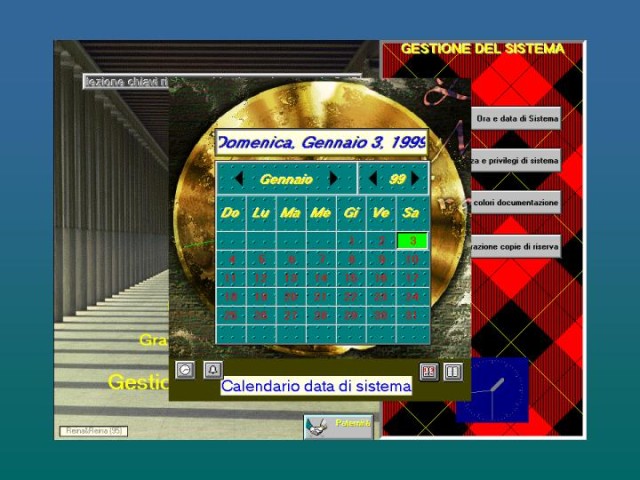Select highlighted day 3 in calendar
This screenshot has width=640, height=480.
coord(412,240)
